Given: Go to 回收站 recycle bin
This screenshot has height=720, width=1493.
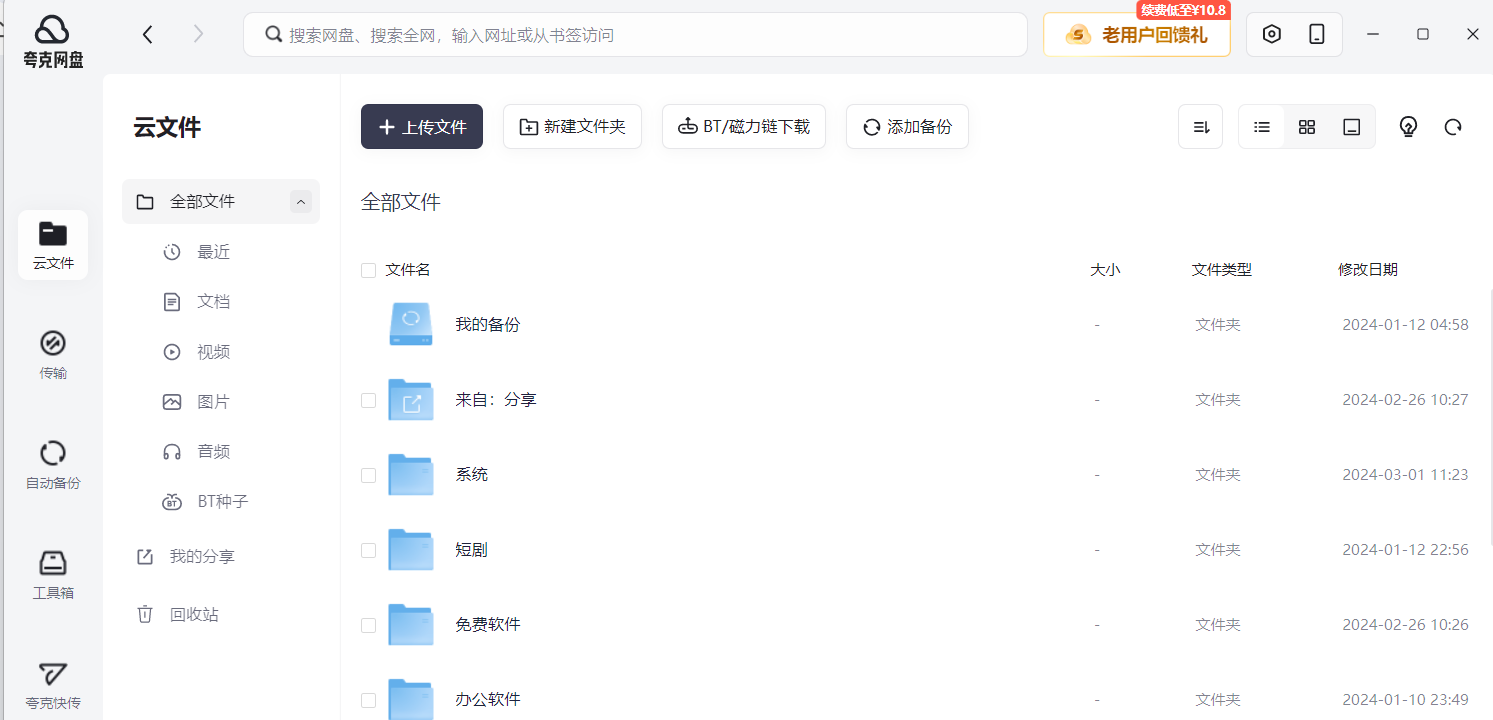Looking at the screenshot, I should [x=194, y=614].
